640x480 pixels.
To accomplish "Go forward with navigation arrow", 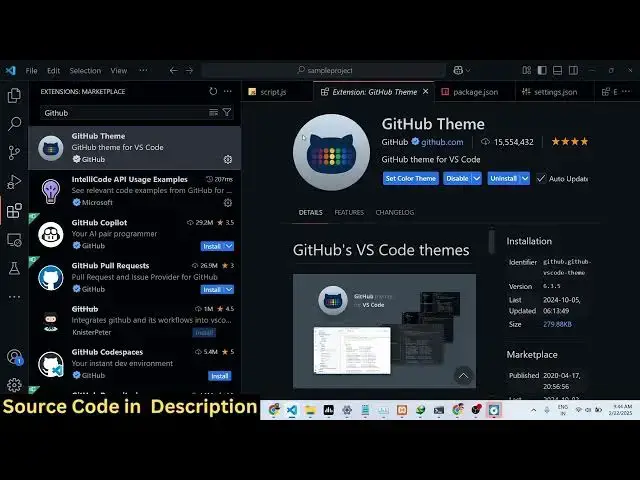I will pyautogui.click(x=189, y=70).
